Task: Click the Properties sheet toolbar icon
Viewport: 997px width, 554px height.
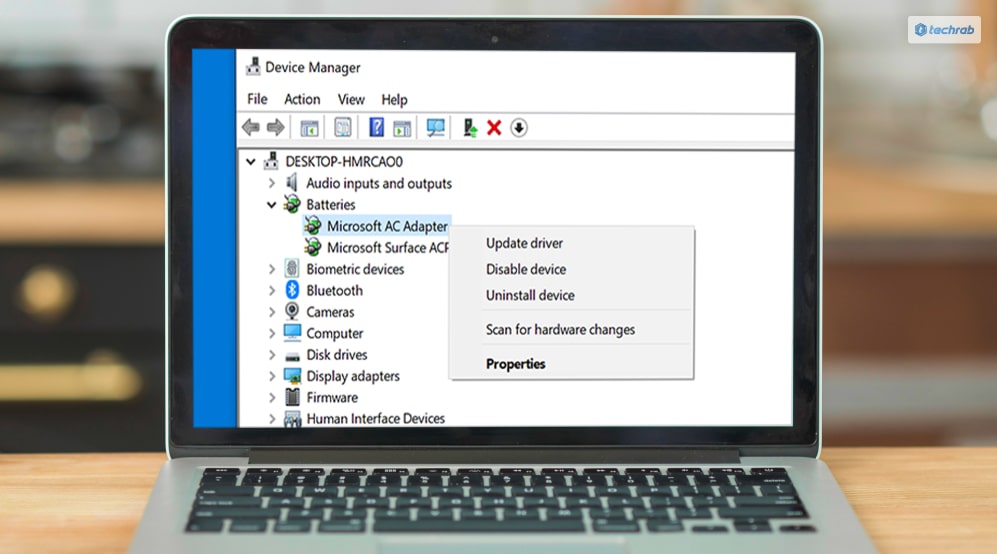Action: click(x=343, y=128)
